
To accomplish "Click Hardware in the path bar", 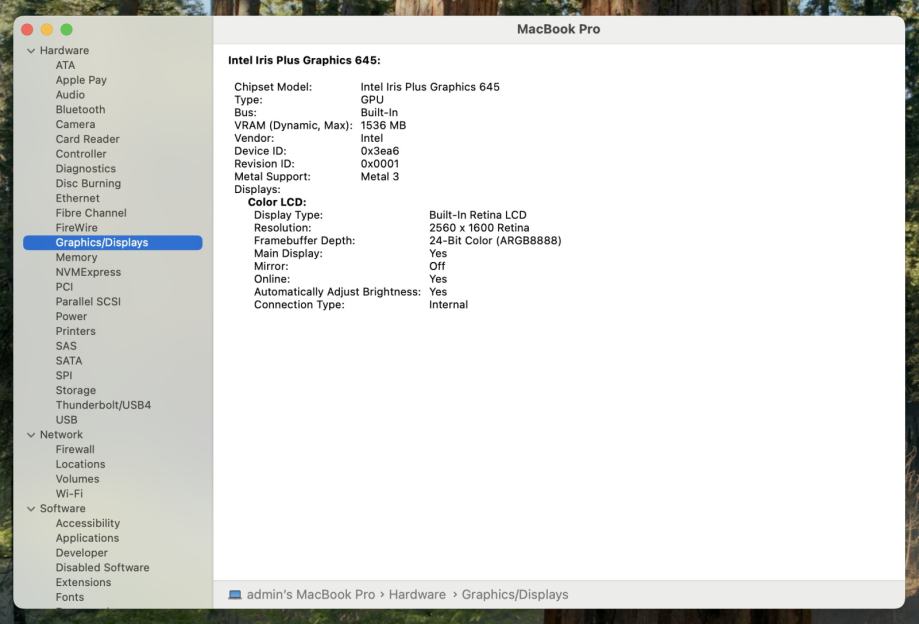I will [x=417, y=595].
